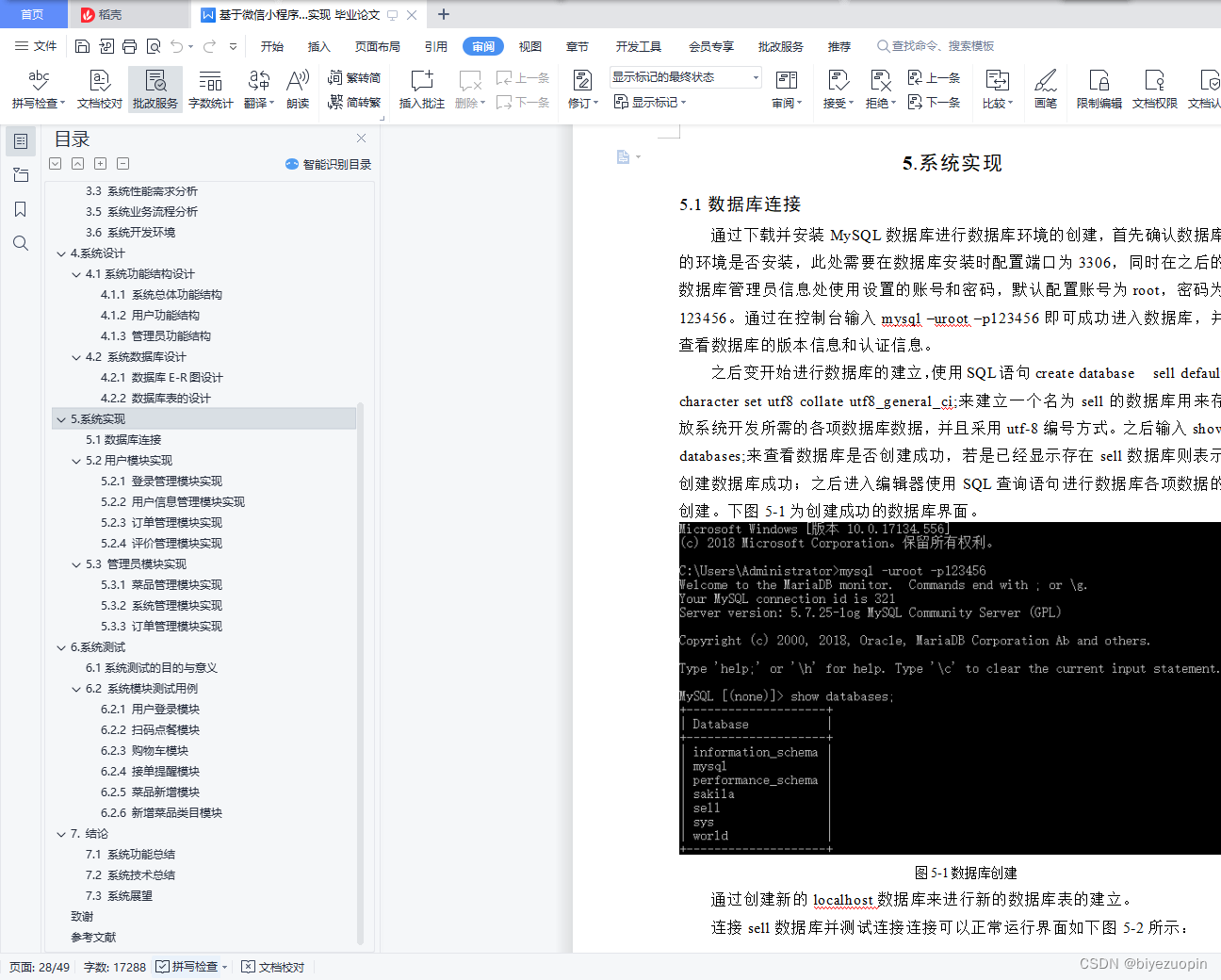Click the 字数: 17288 status bar entry
The width and height of the screenshot is (1221, 980).
(115, 967)
